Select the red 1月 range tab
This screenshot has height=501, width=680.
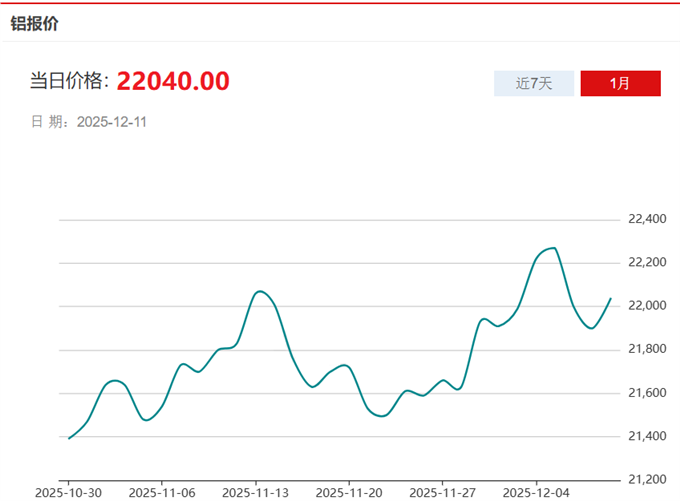[620, 83]
